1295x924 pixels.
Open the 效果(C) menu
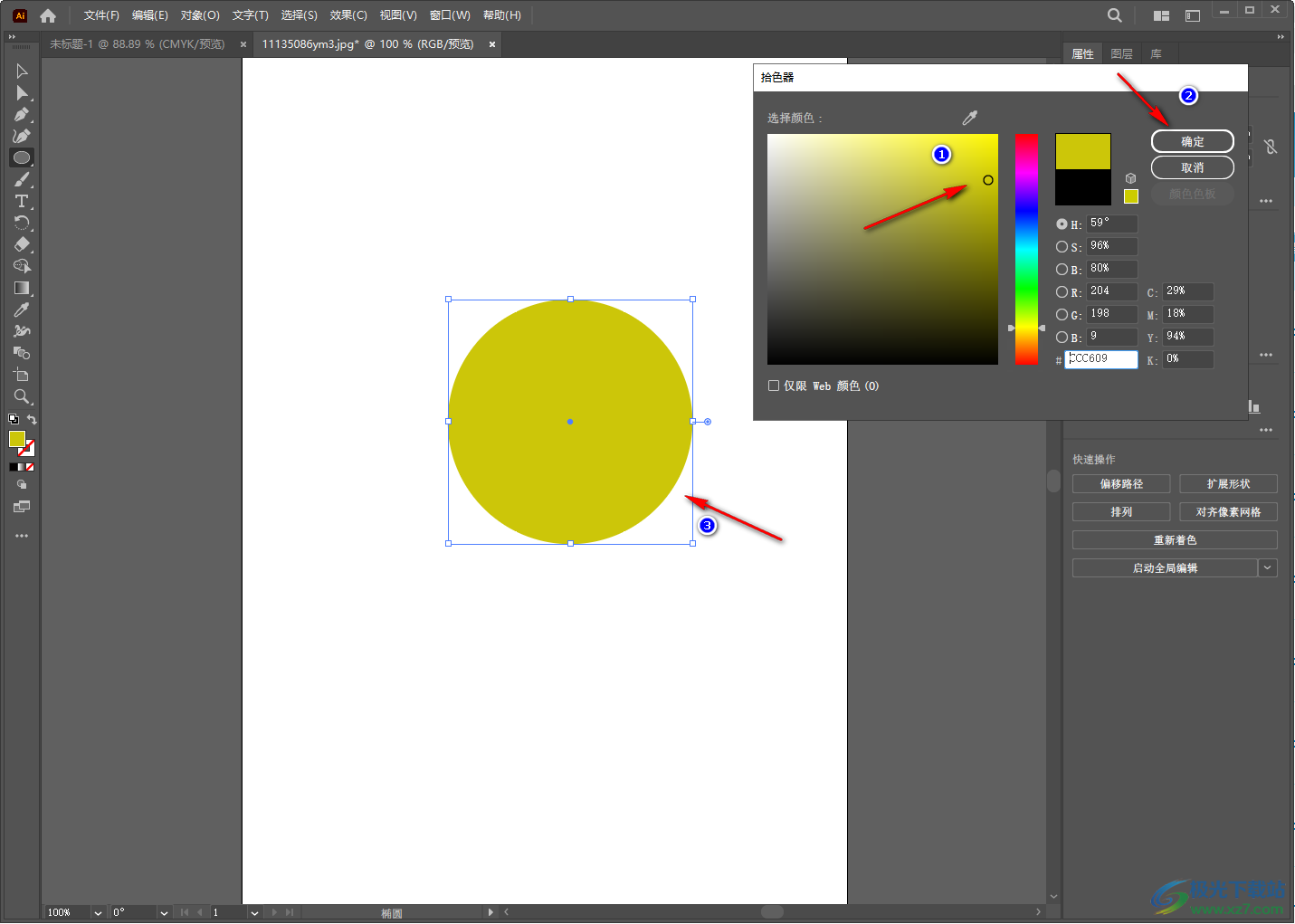coord(348,15)
